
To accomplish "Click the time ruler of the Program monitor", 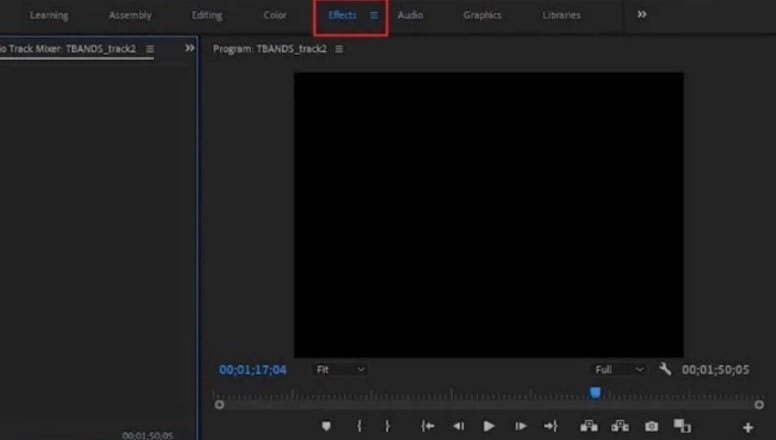I will click(x=487, y=394).
